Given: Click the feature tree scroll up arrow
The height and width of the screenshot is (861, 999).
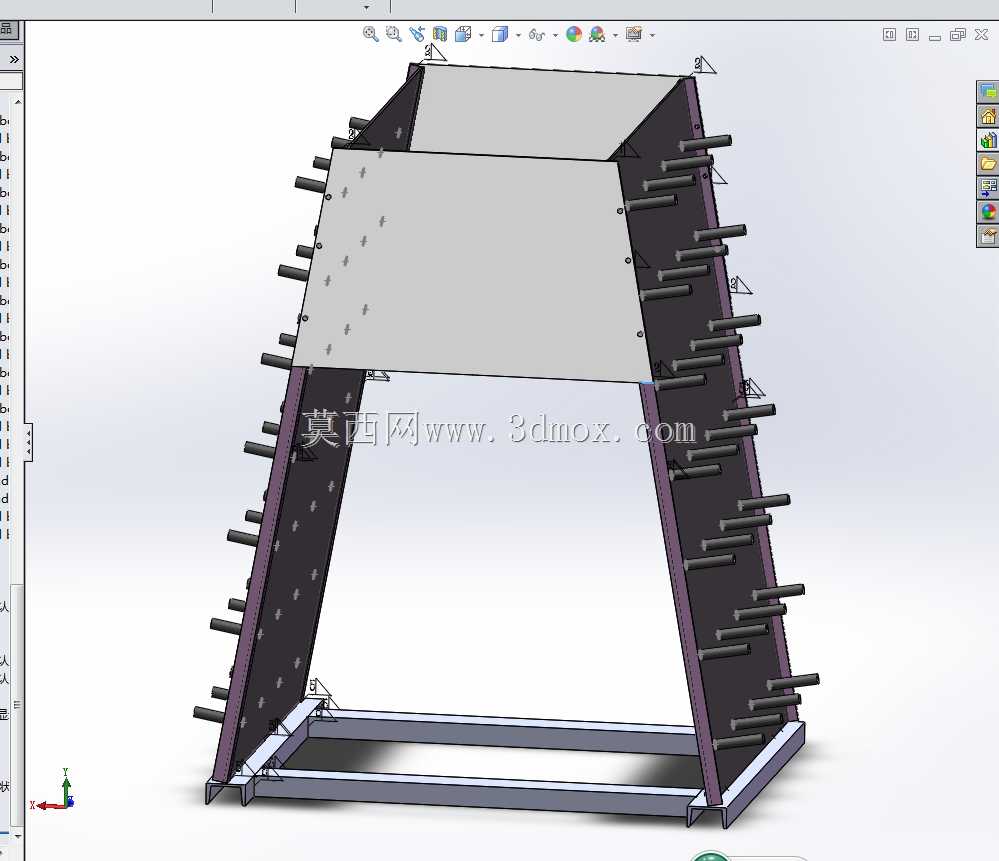Looking at the screenshot, I should click(18, 102).
